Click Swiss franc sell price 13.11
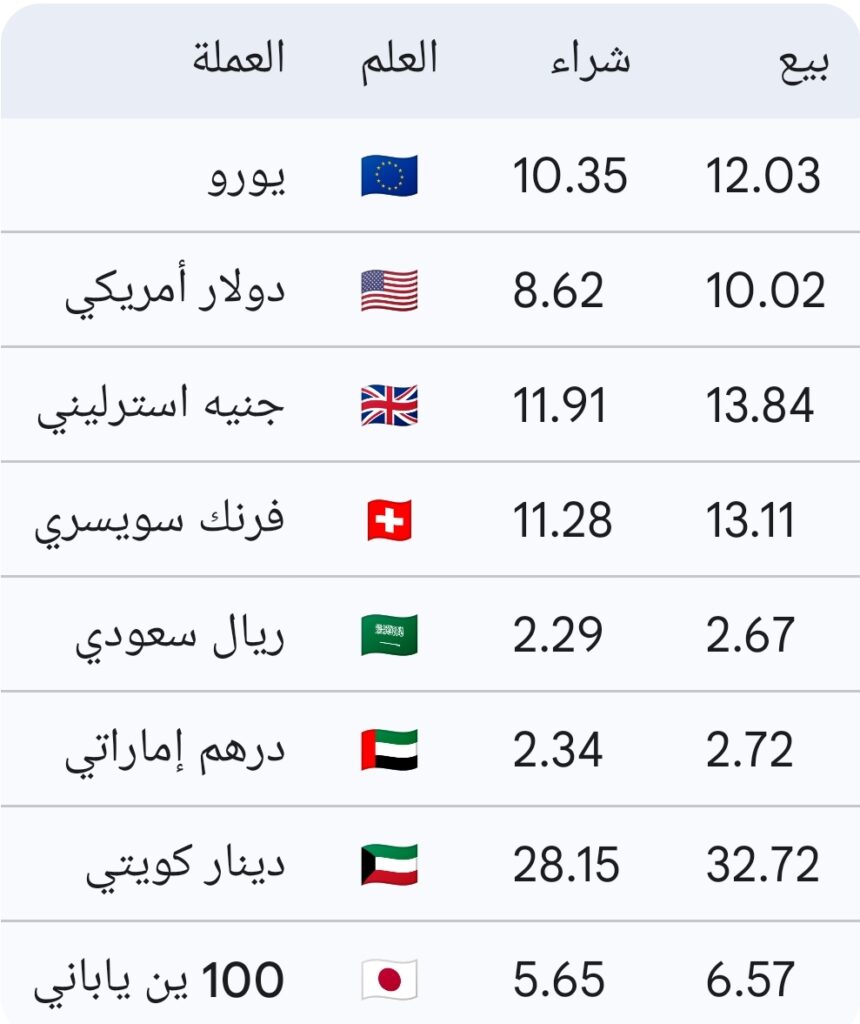This screenshot has width=860, height=1024. pos(750,521)
